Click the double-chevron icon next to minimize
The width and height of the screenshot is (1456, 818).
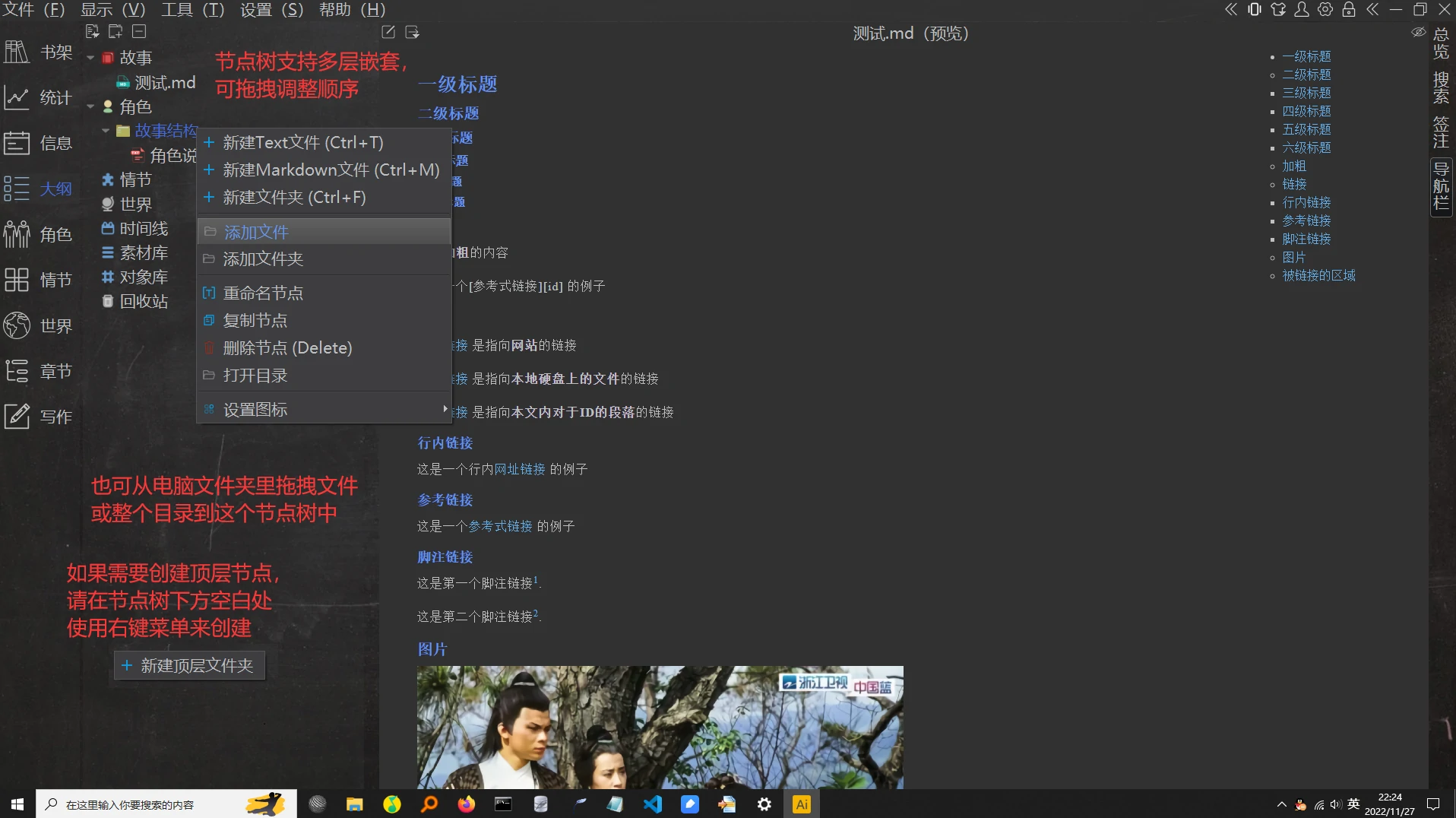coord(1372,9)
